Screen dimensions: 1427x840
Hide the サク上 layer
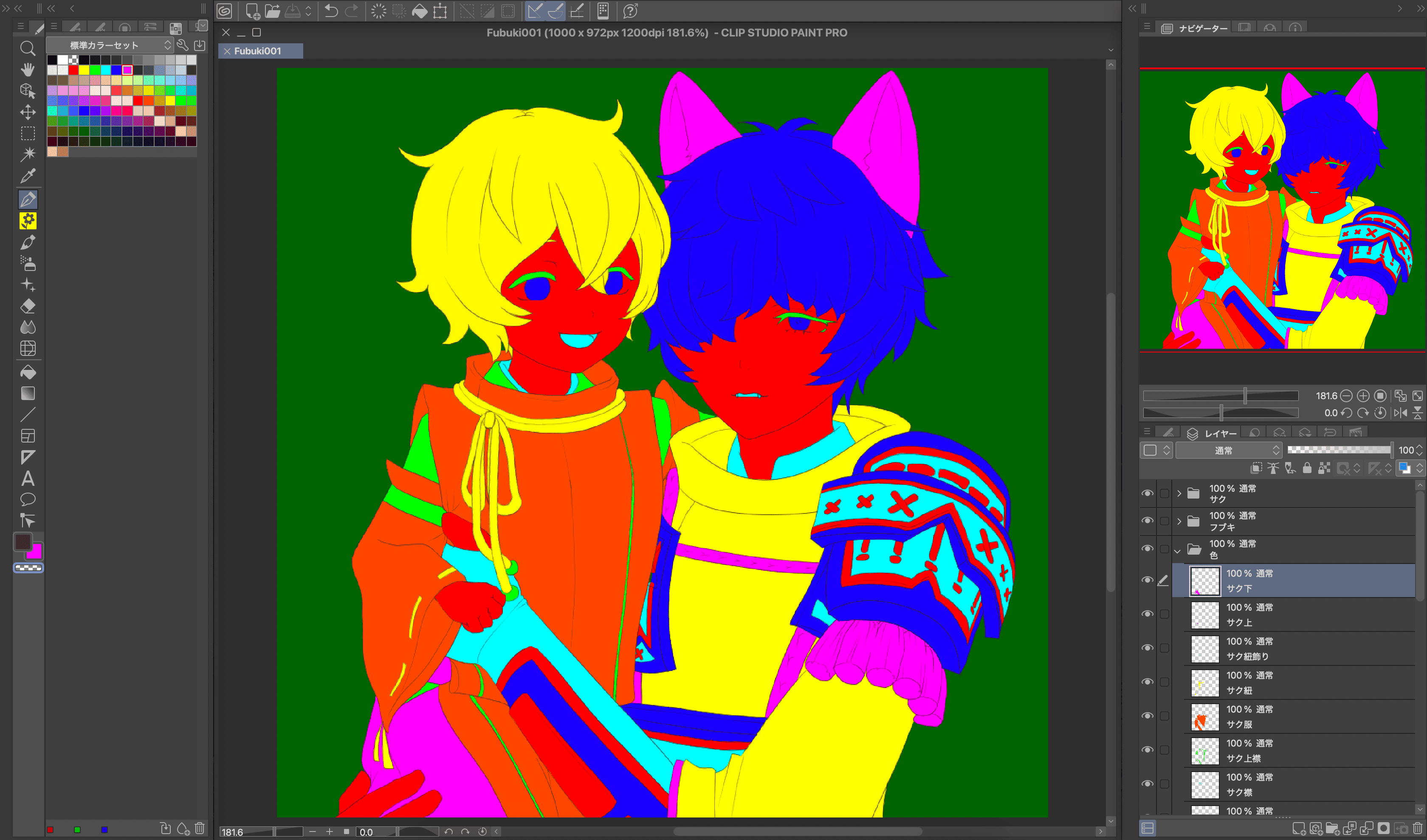point(1147,614)
